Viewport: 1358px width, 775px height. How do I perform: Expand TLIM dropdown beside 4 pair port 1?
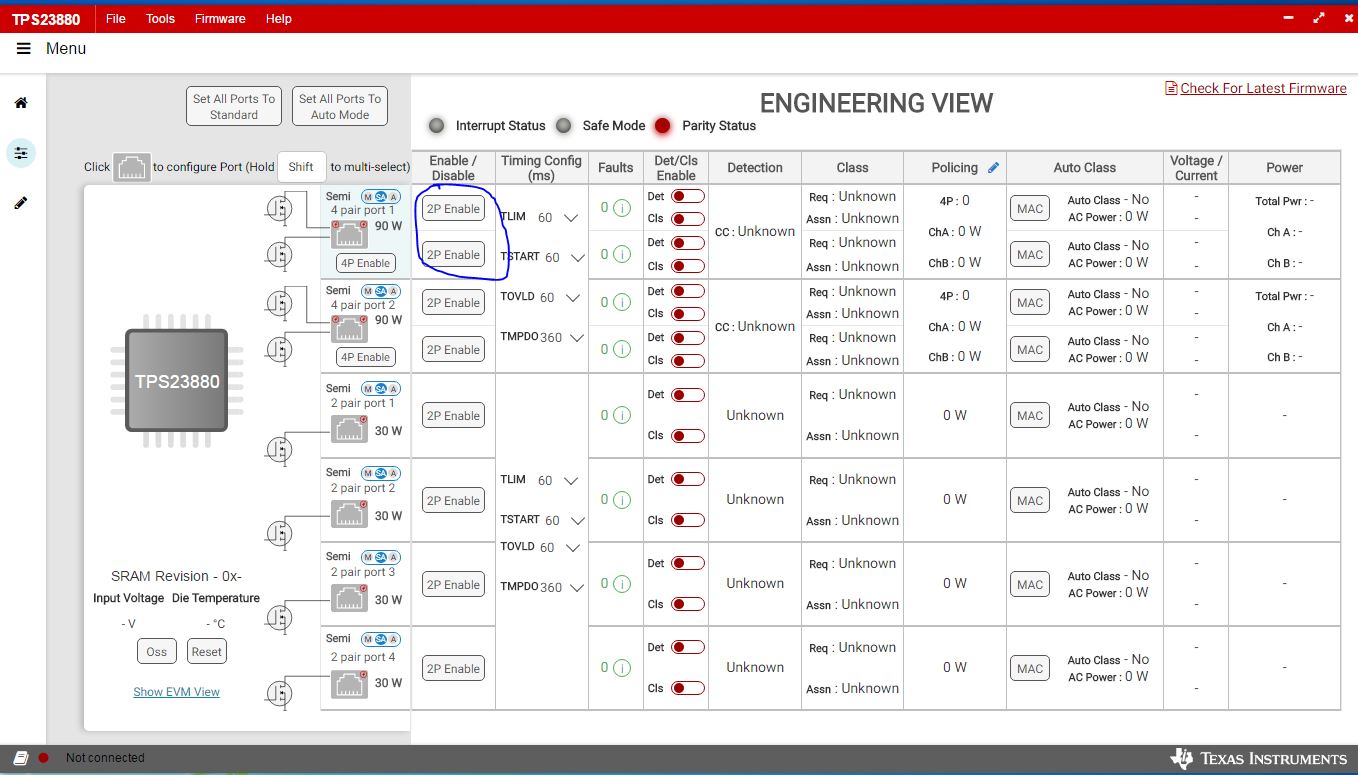pos(571,218)
